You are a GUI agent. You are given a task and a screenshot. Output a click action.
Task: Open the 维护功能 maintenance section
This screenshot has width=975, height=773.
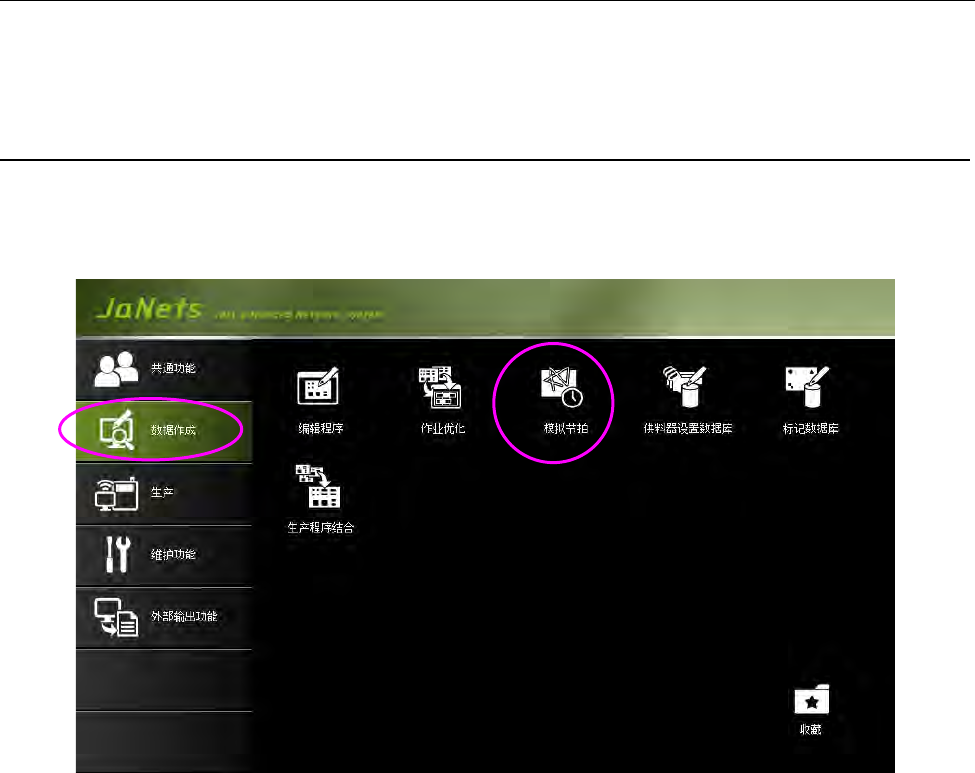164,555
